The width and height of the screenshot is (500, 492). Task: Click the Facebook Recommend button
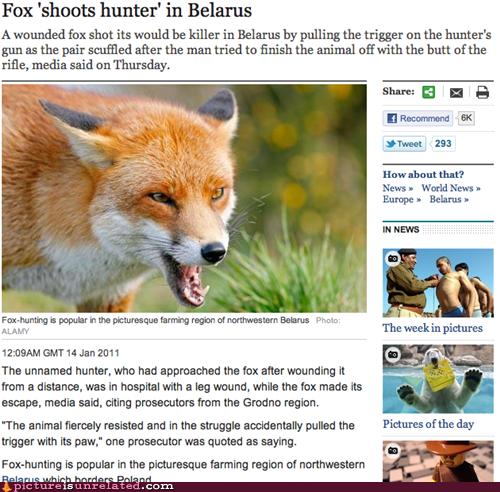[x=418, y=118]
